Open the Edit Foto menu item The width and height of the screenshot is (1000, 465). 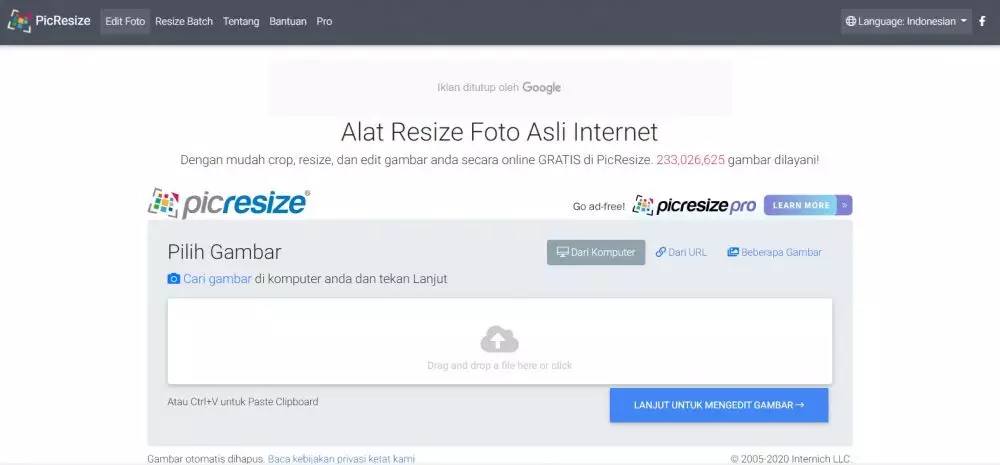125,21
